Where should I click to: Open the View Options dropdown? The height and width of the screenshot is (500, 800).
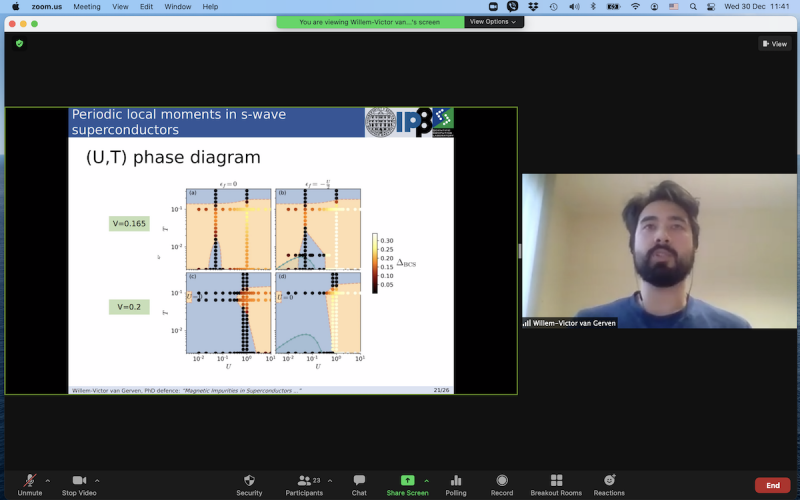tap(493, 21)
